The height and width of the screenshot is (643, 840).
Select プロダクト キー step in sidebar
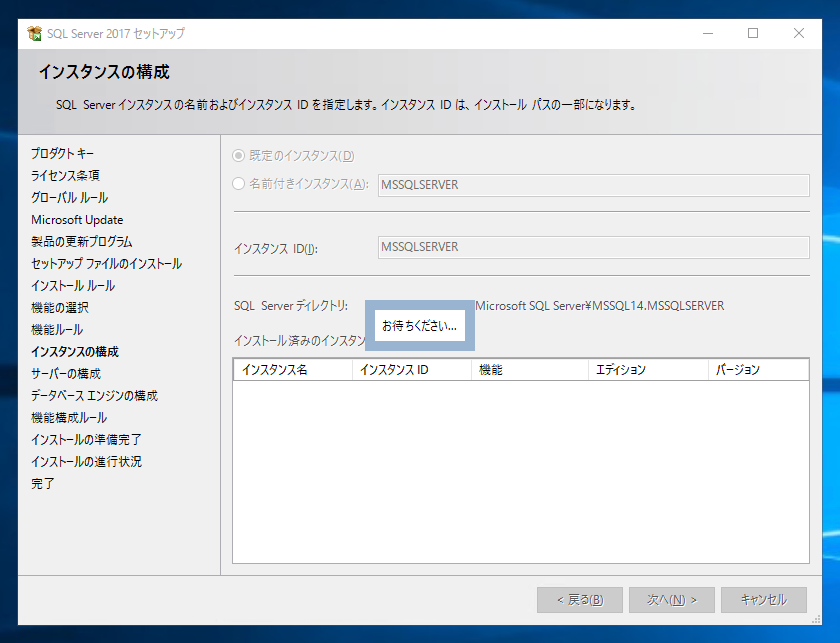click(63, 154)
